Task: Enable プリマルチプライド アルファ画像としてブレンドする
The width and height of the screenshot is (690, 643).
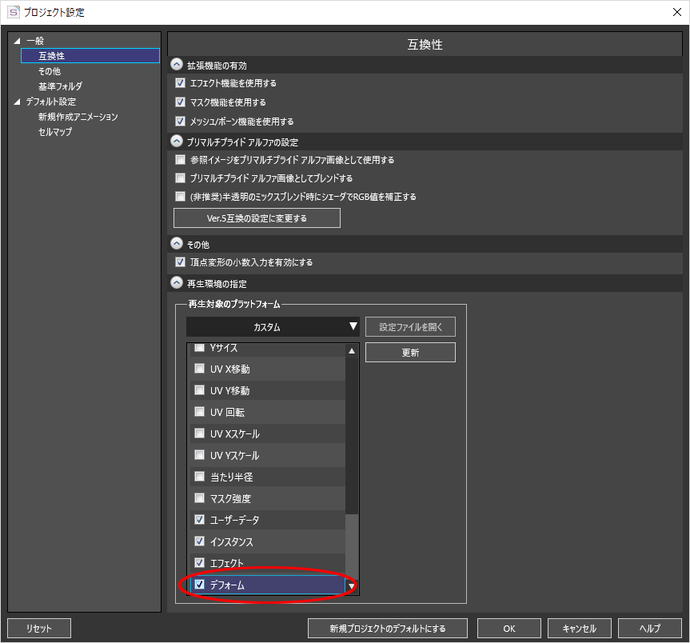Action: coord(180,178)
